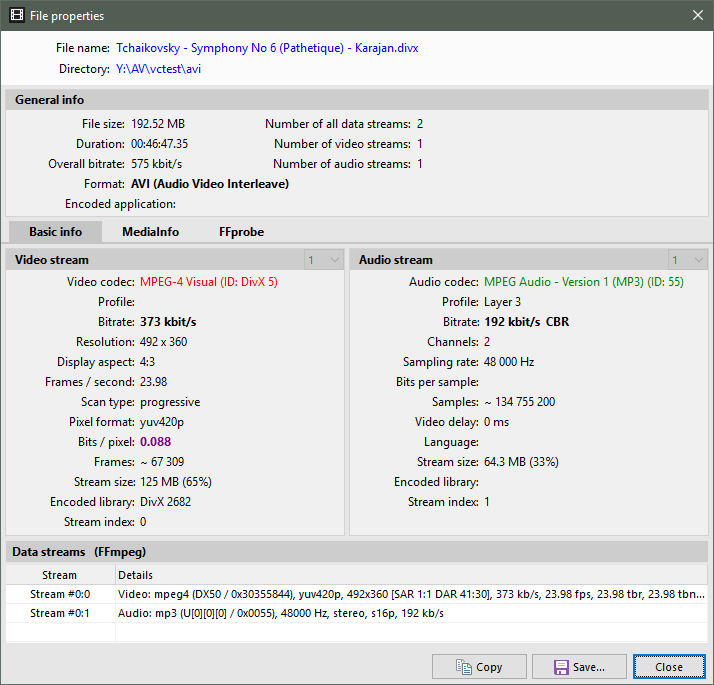The image size is (714, 685).
Task: Click the audio profile value Layer 3
Action: point(502,302)
